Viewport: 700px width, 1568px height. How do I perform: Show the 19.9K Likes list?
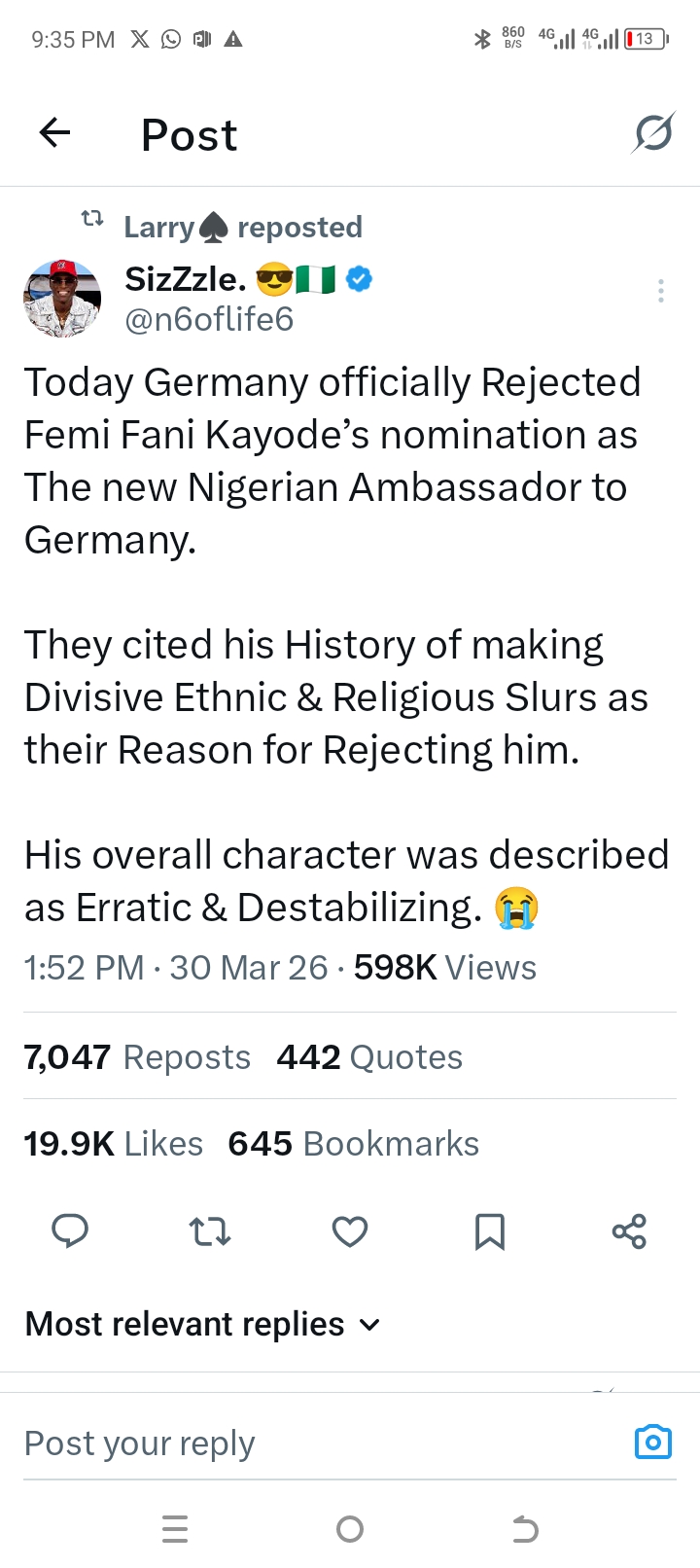pos(114,1144)
